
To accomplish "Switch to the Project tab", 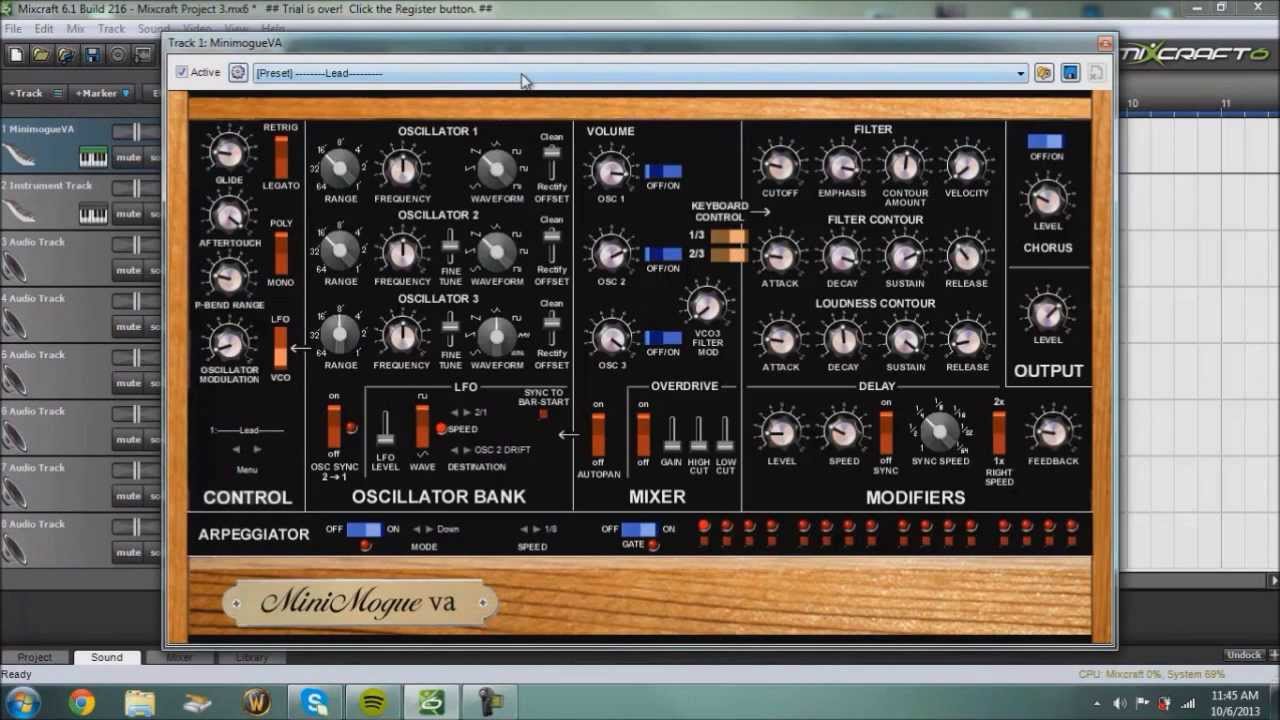I will click(x=34, y=657).
